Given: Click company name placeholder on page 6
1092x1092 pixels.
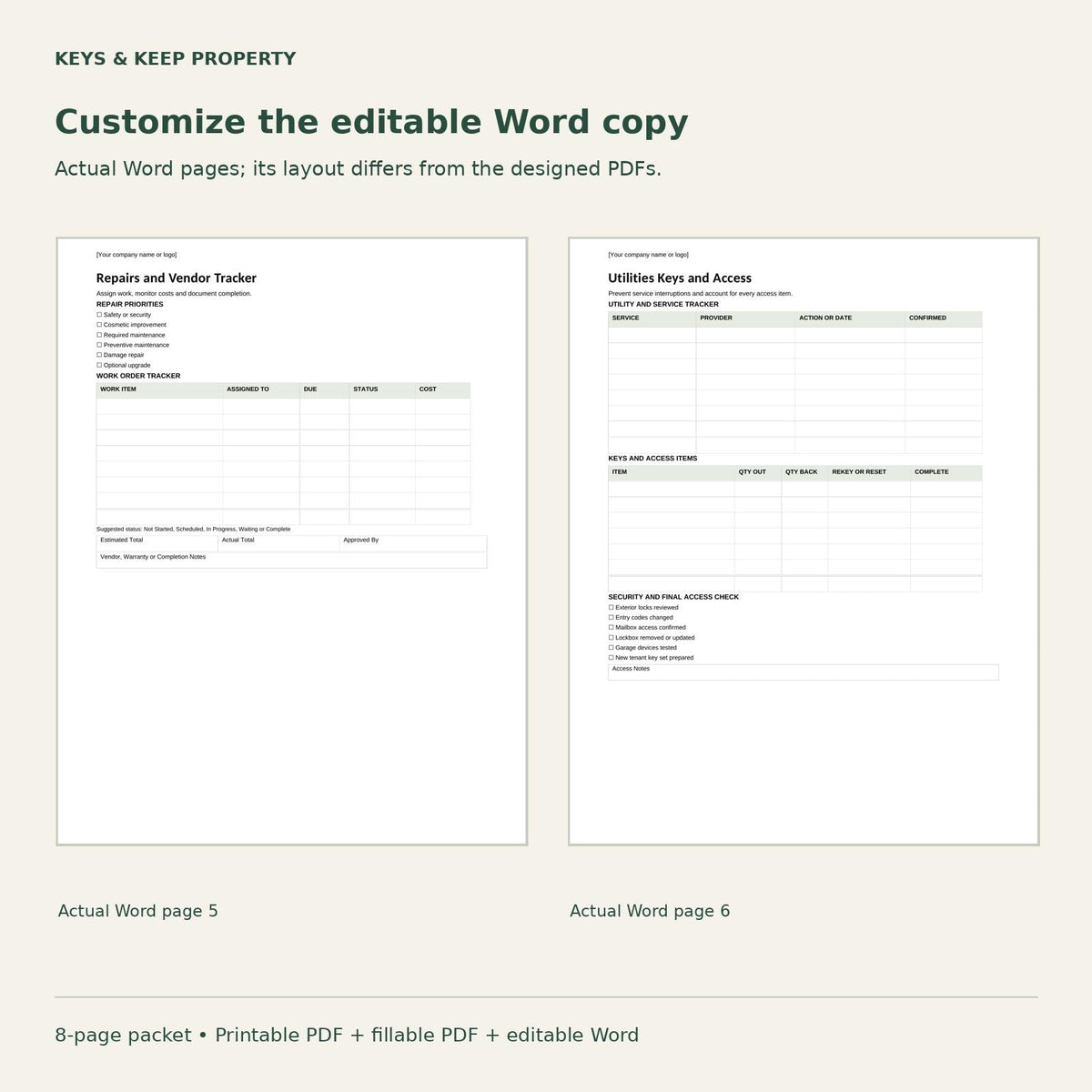Looking at the screenshot, I should [648, 255].
